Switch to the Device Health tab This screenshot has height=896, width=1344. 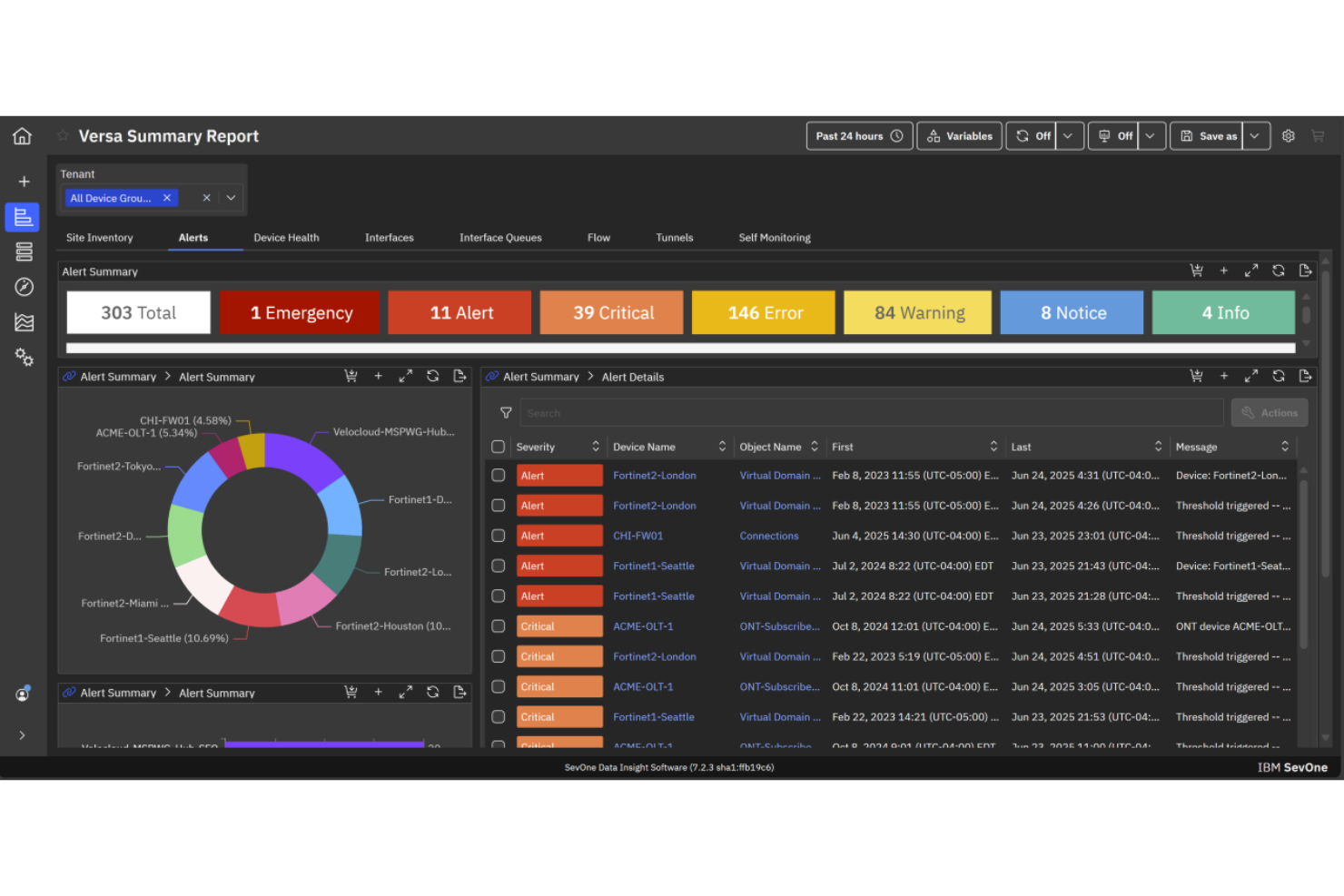pos(286,238)
